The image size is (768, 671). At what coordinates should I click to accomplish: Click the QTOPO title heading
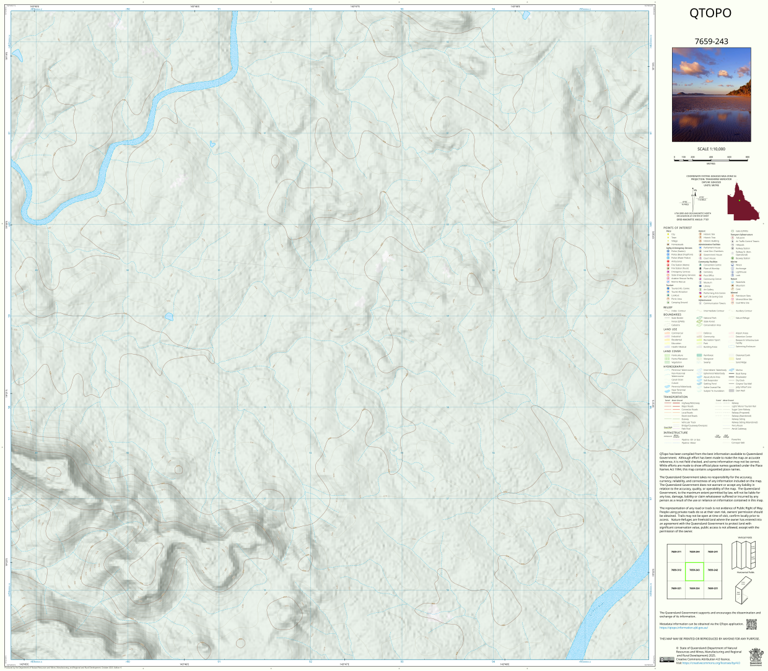(710, 13)
